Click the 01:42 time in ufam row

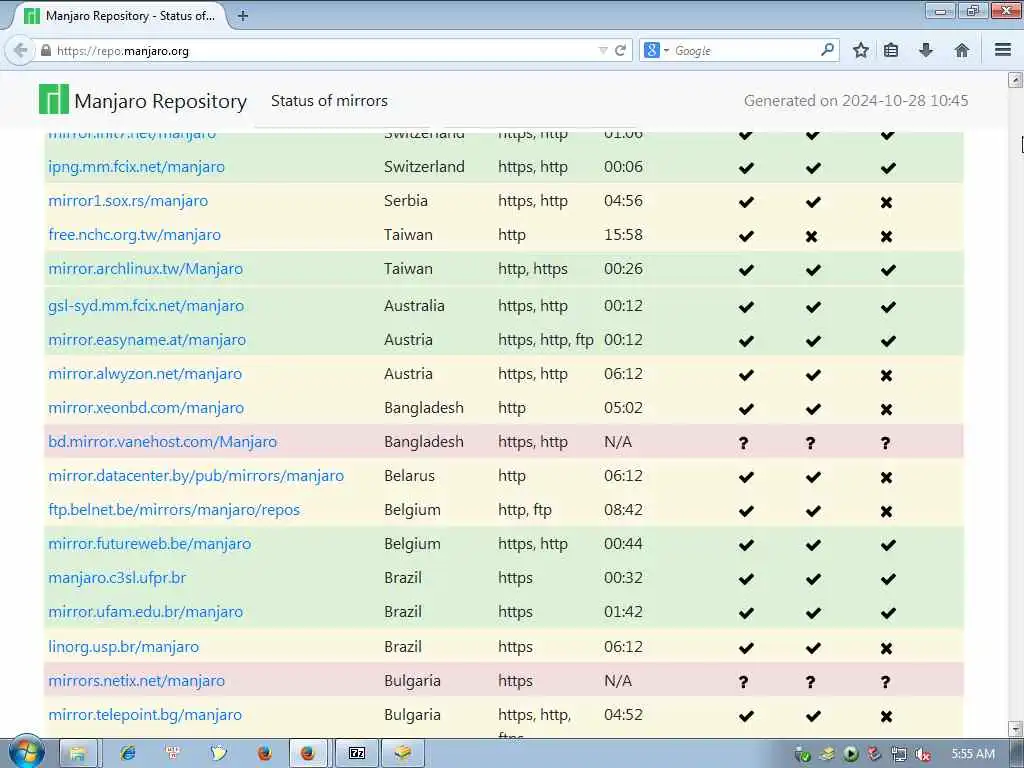tap(623, 611)
